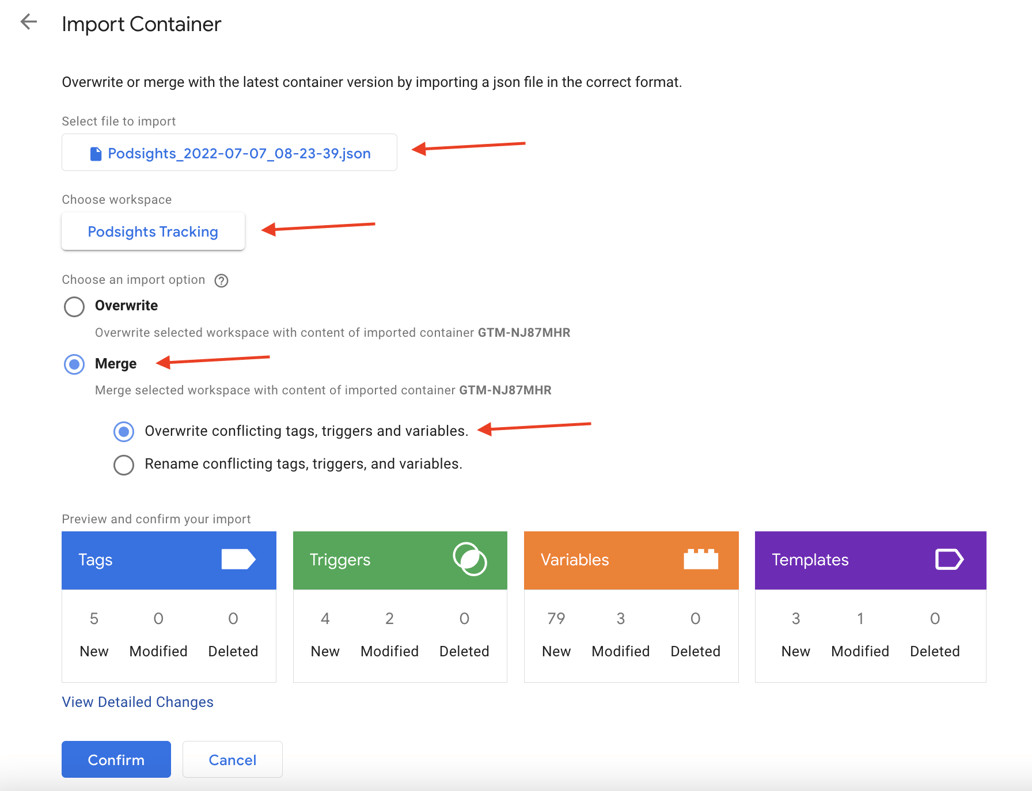Select the Merge radio option
This screenshot has width=1032, height=791.
(x=74, y=364)
